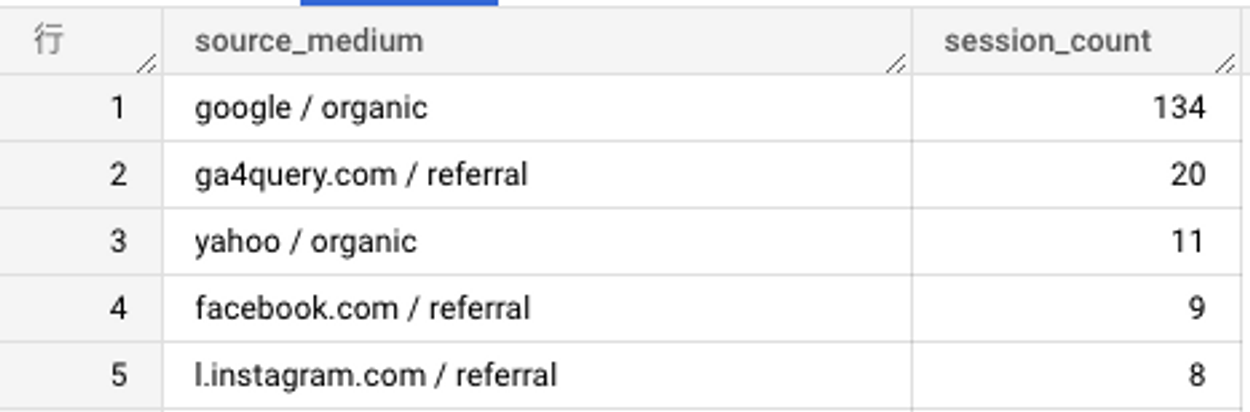This screenshot has height=412, width=1250.
Task: Click row number 3
Action: 118,241
